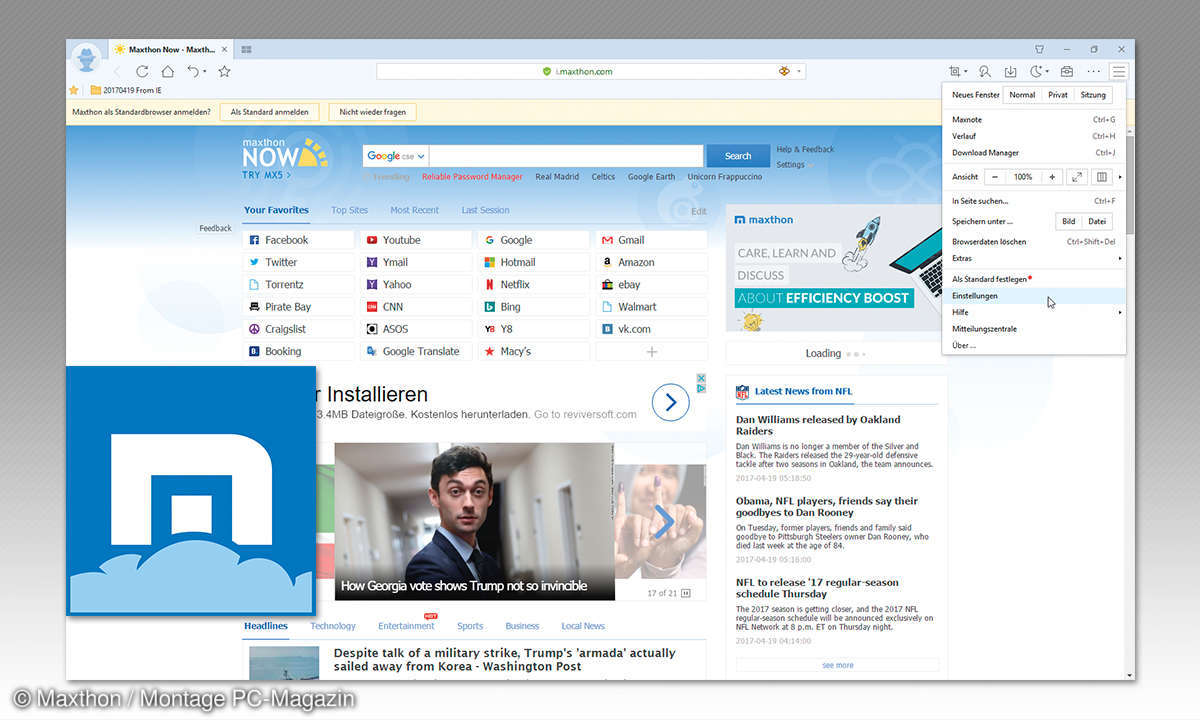
Task: Open the 20170419 From IE folder
Action: tap(125, 90)
